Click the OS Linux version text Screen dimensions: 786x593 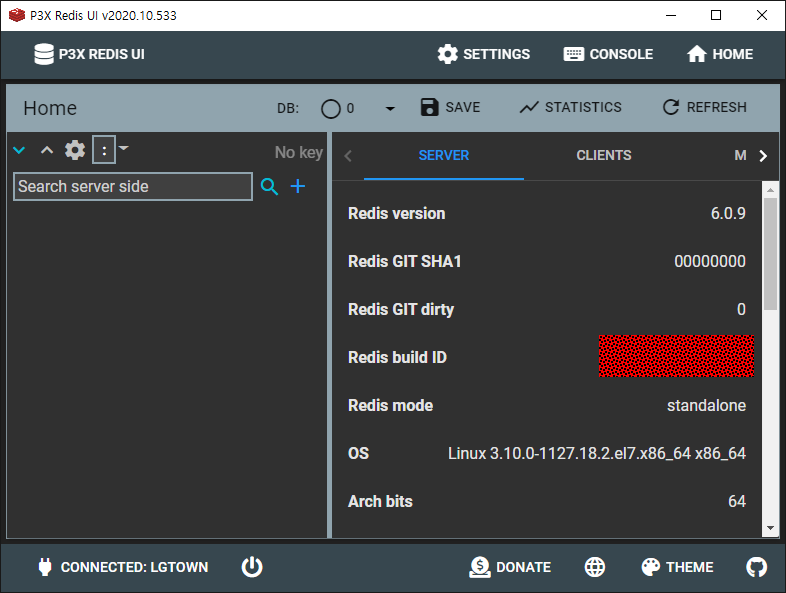(x=597, y=454)
